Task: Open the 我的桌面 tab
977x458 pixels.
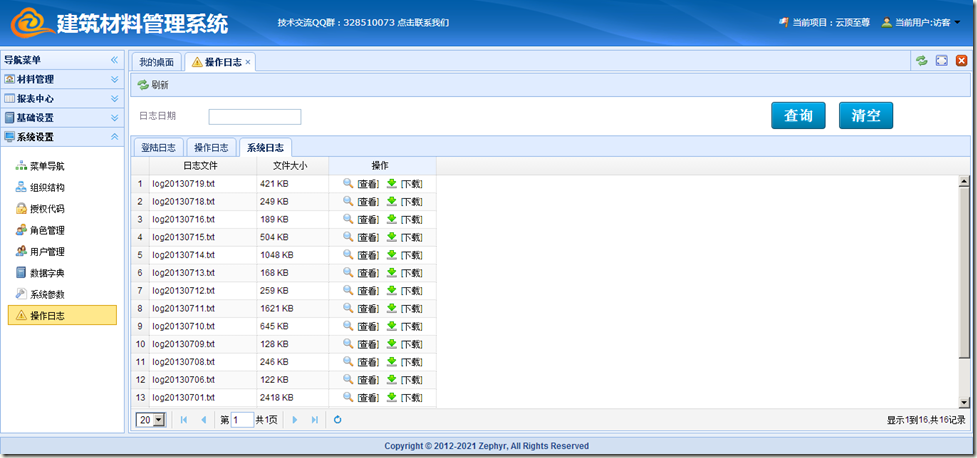Action: tap(157, 62)
